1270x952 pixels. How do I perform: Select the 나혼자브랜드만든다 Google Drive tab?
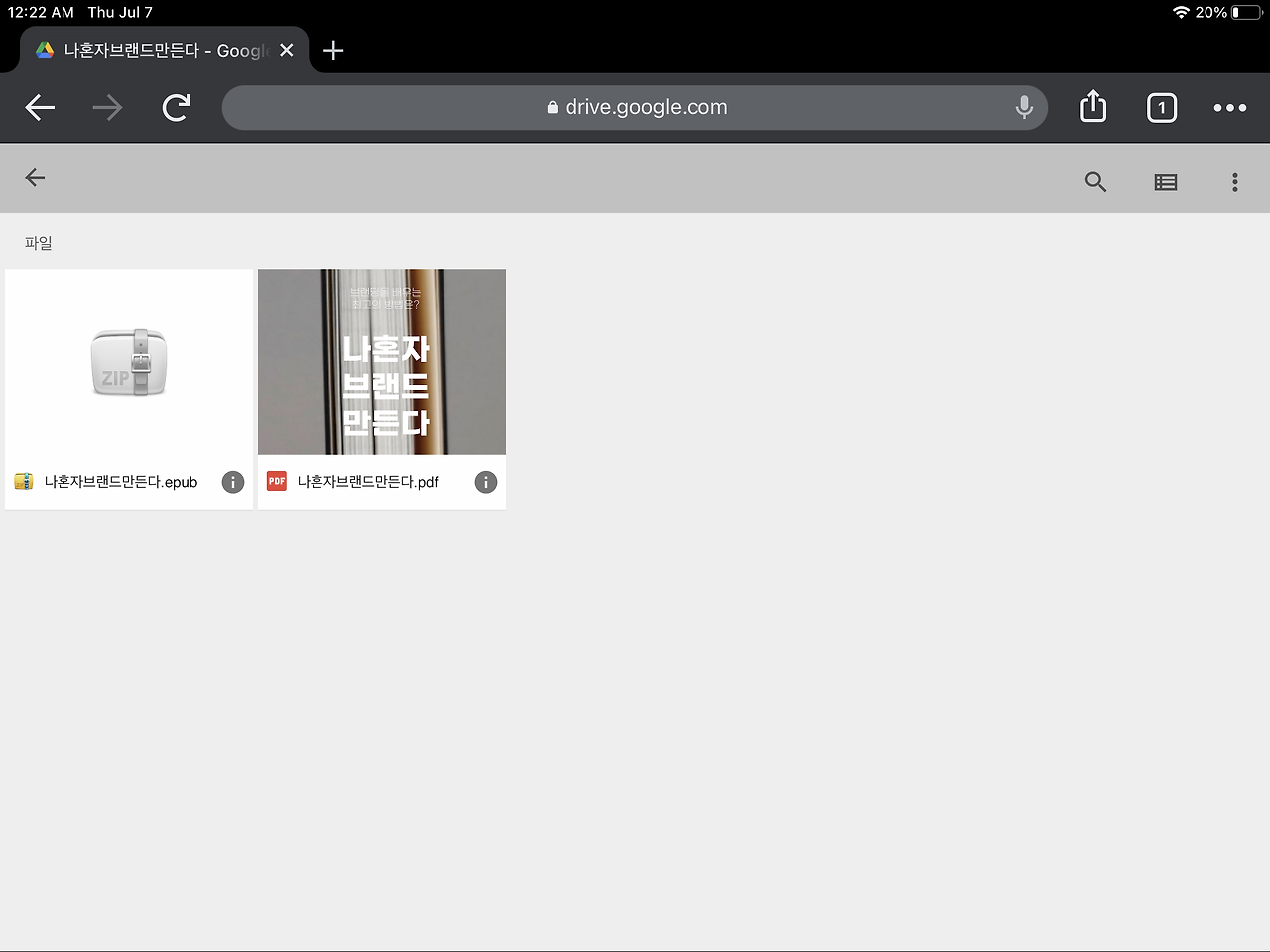(x=164, y=50)
